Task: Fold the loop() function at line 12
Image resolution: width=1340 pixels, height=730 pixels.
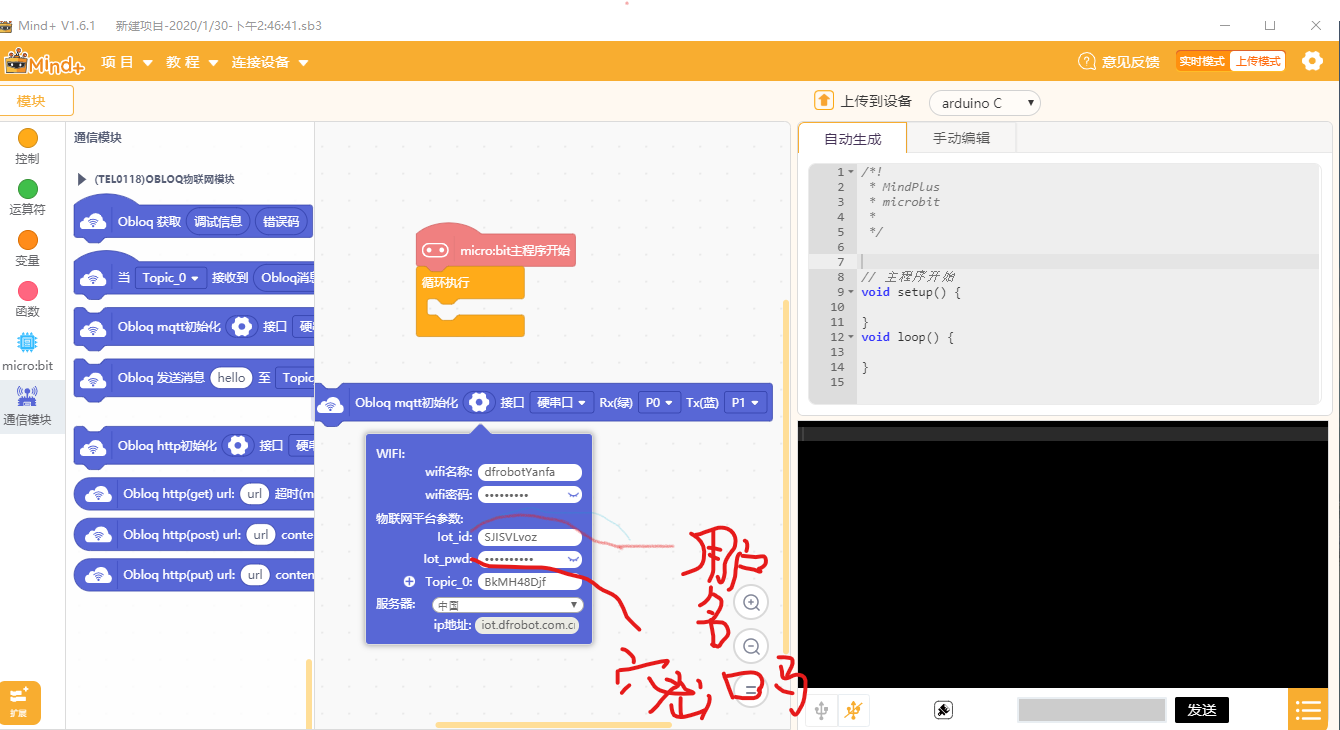Action: coord(851,337)
